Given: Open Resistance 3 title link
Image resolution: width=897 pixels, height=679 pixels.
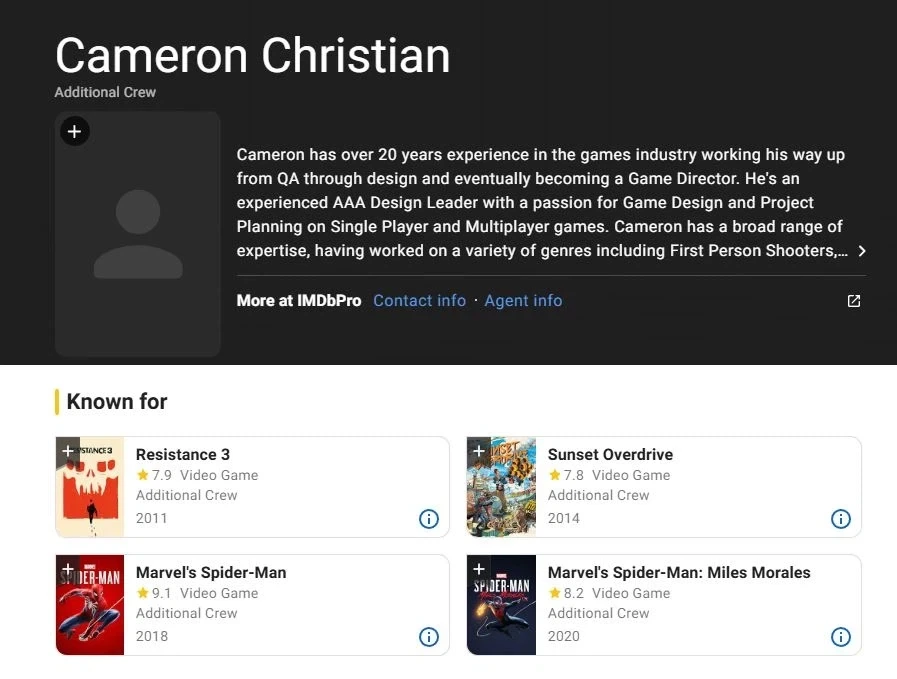Looking at the screenshot, I should click(182, 454).
